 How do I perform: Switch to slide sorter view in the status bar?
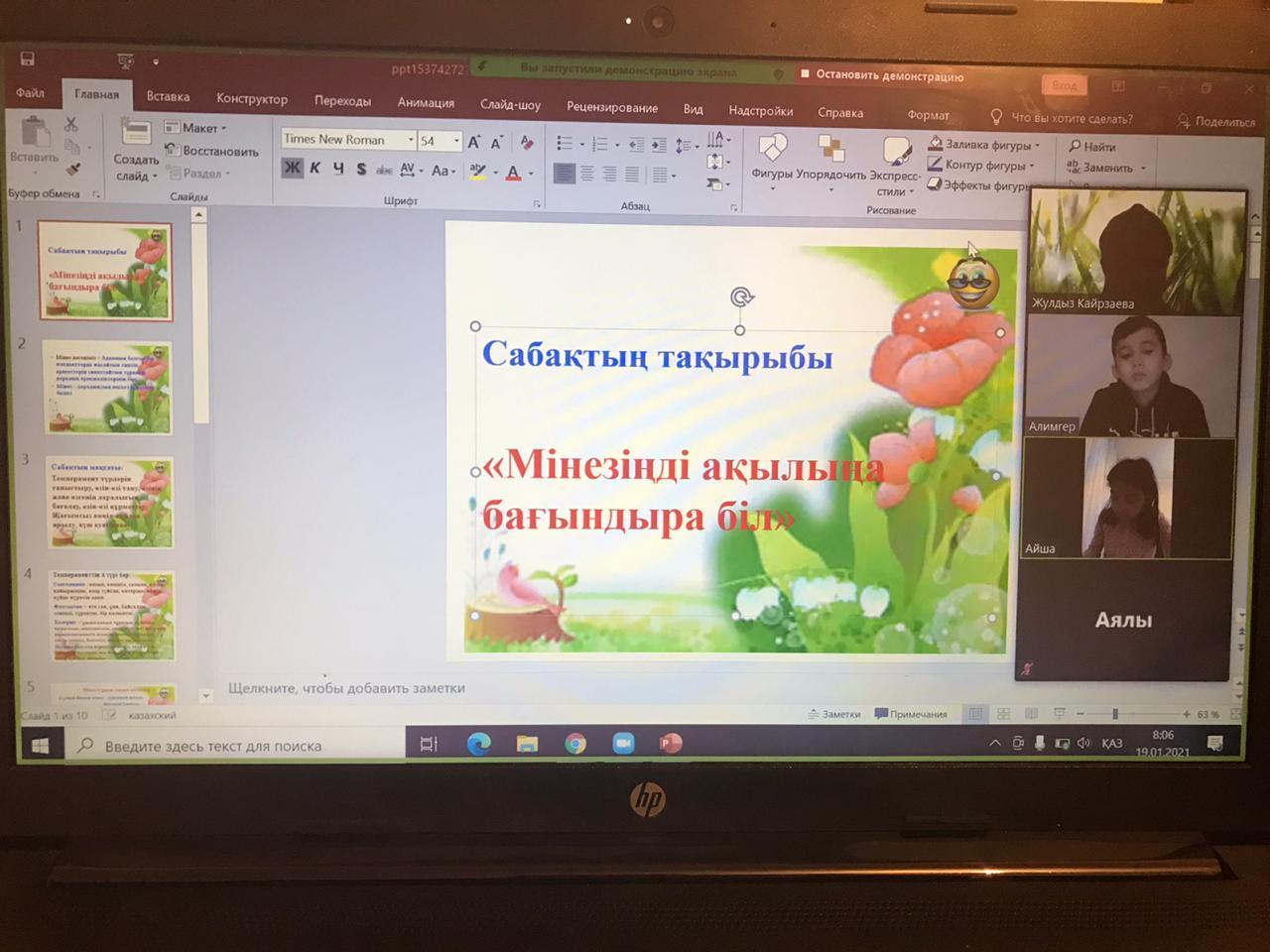point(1003,714)
